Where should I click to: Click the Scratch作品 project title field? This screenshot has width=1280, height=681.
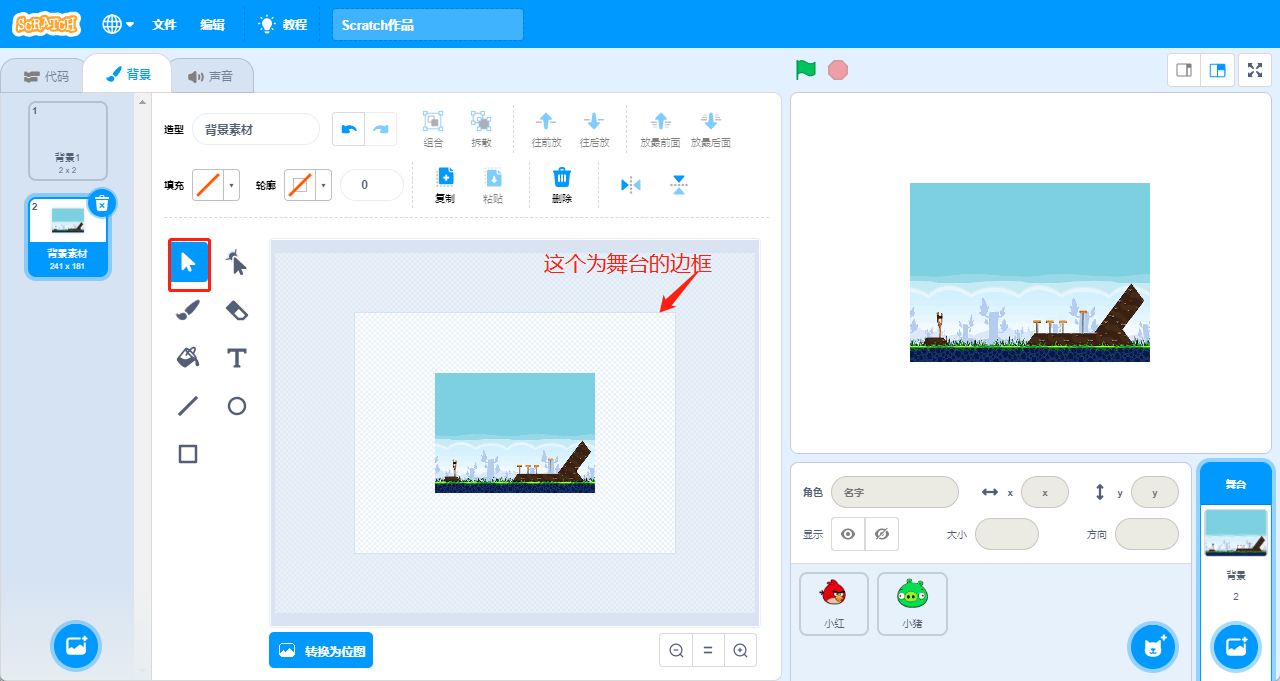coord(428,25)
